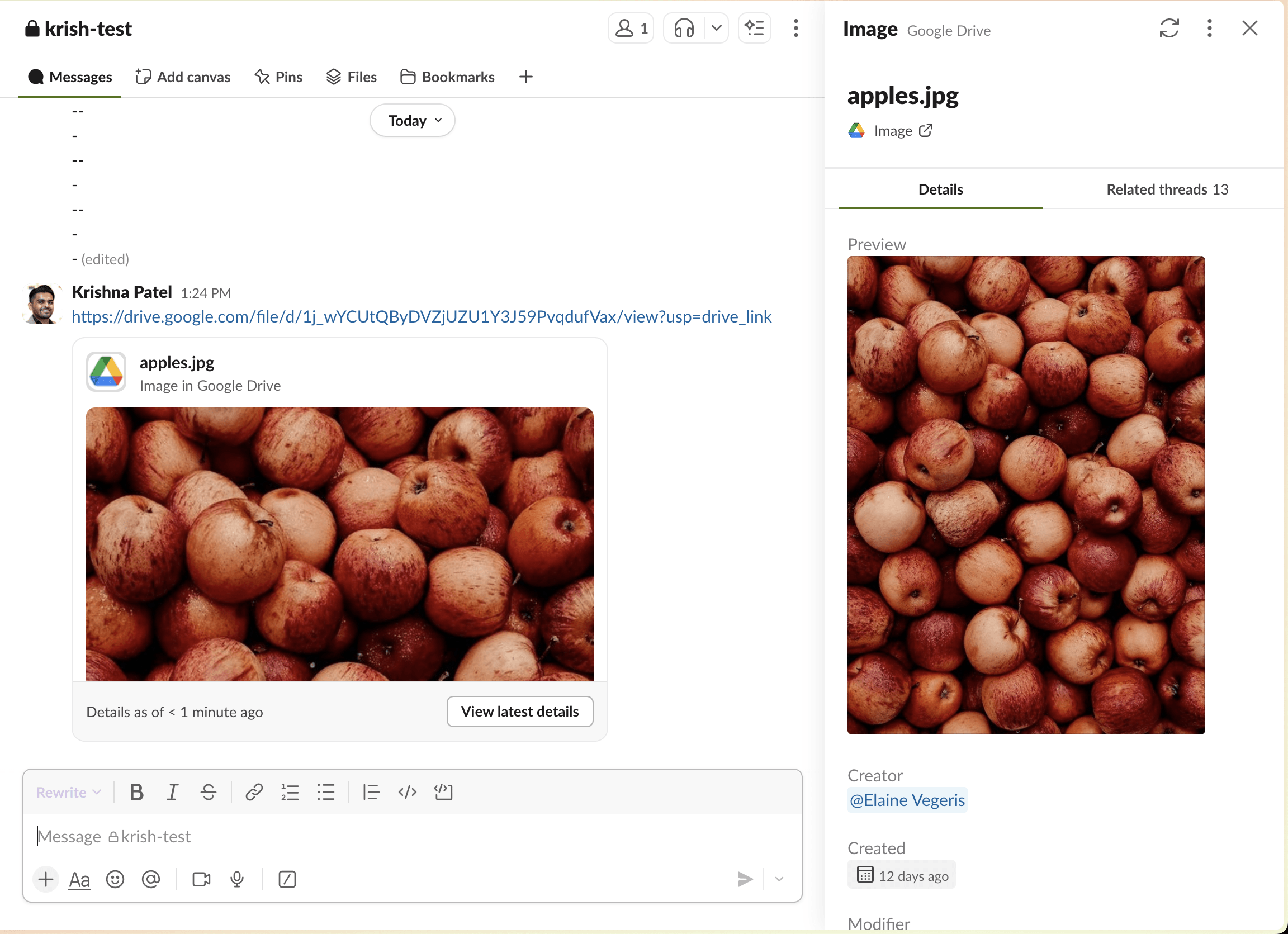Start a huddle with headphones icon
1288x934 pixels.
[684, 28]
